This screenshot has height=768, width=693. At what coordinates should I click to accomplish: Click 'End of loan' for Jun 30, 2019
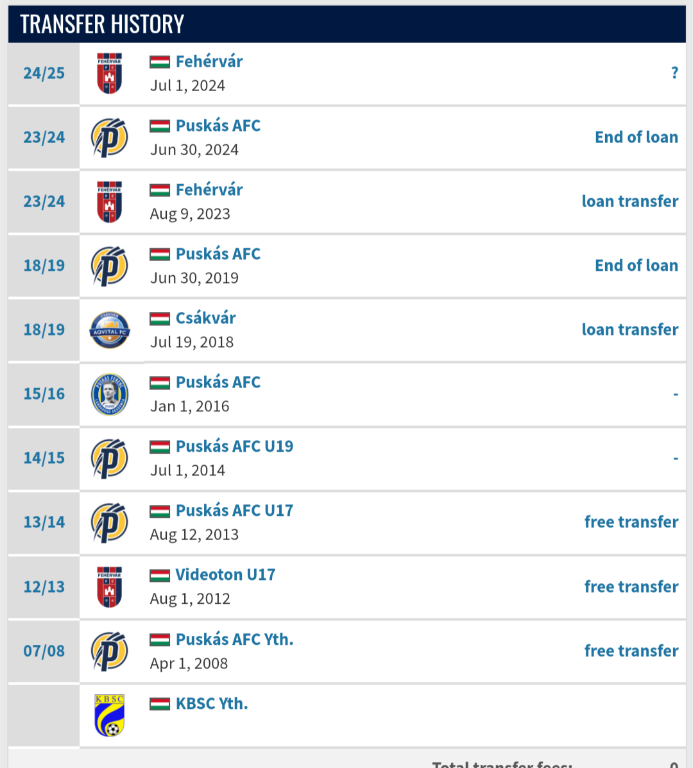[636, 265]
